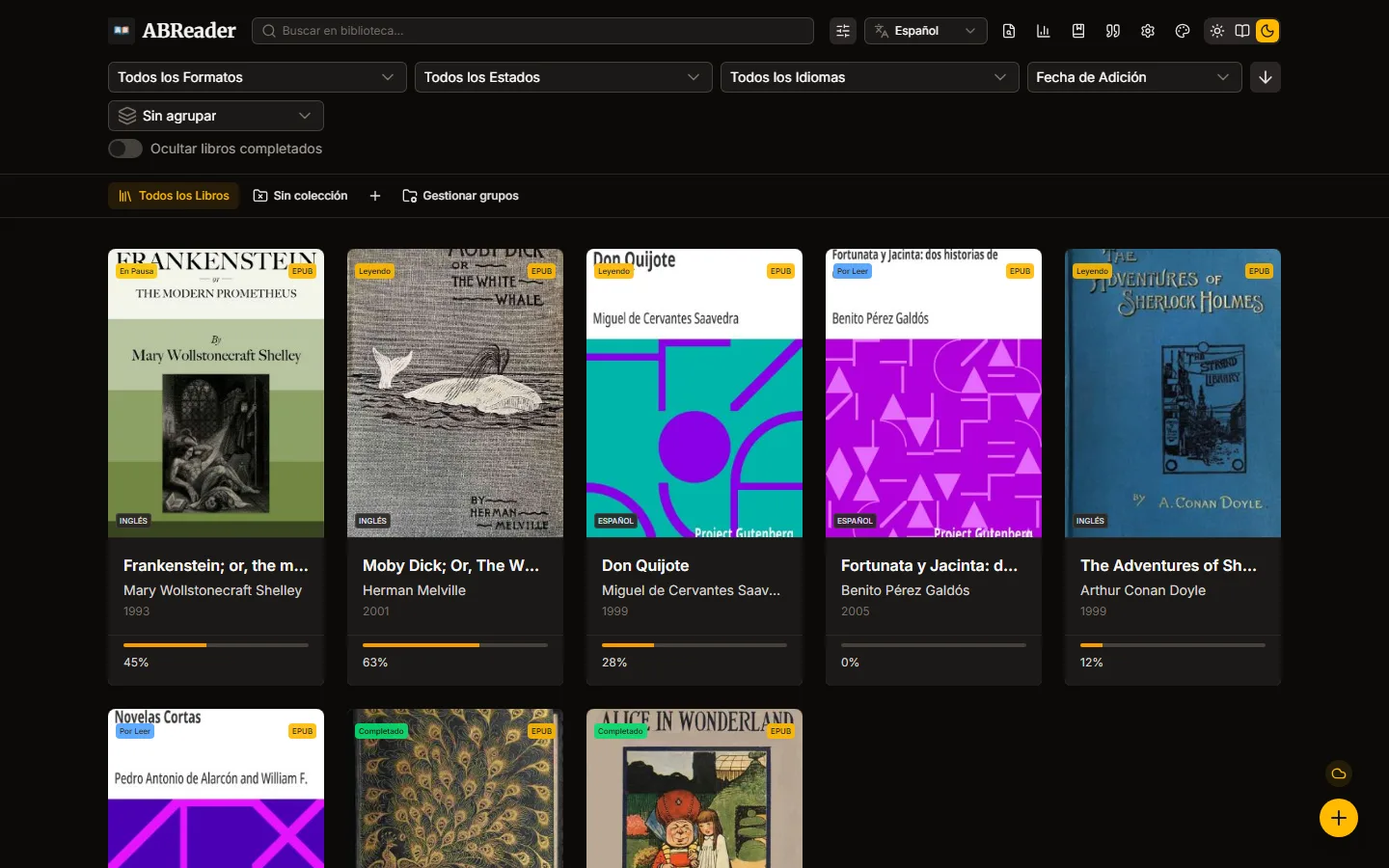The height and width of the screenshot is (868, 1389).
Task: Open the color palette theme icon
Action: (x=1183, y=31)
